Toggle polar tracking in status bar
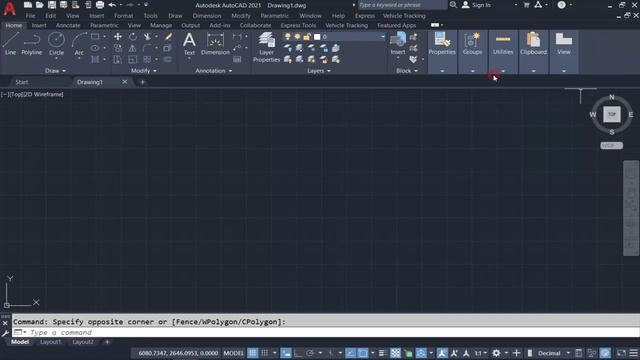The image size is (640, 360). [x=310, y=353]
